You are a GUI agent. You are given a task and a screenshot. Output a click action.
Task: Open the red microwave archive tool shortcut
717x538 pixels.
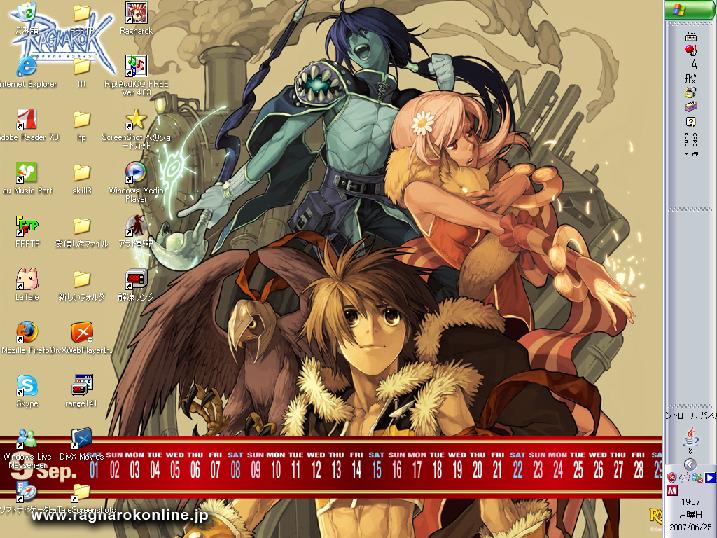click(x=136, y=286)
